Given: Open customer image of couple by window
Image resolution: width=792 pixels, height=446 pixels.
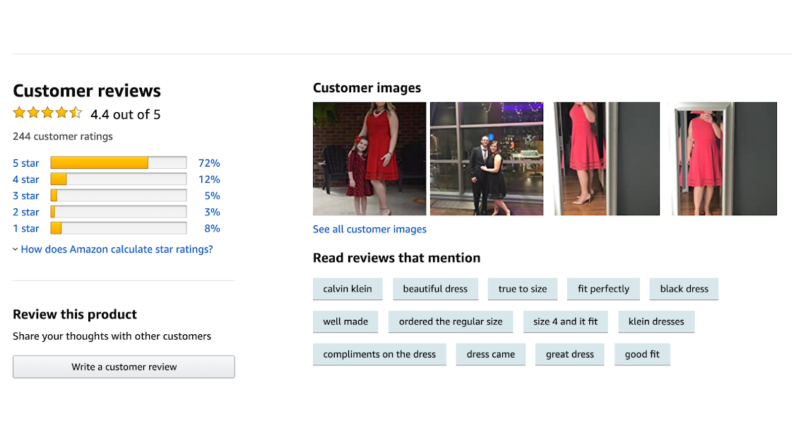Looking at the screenshot, I should 487,159.
